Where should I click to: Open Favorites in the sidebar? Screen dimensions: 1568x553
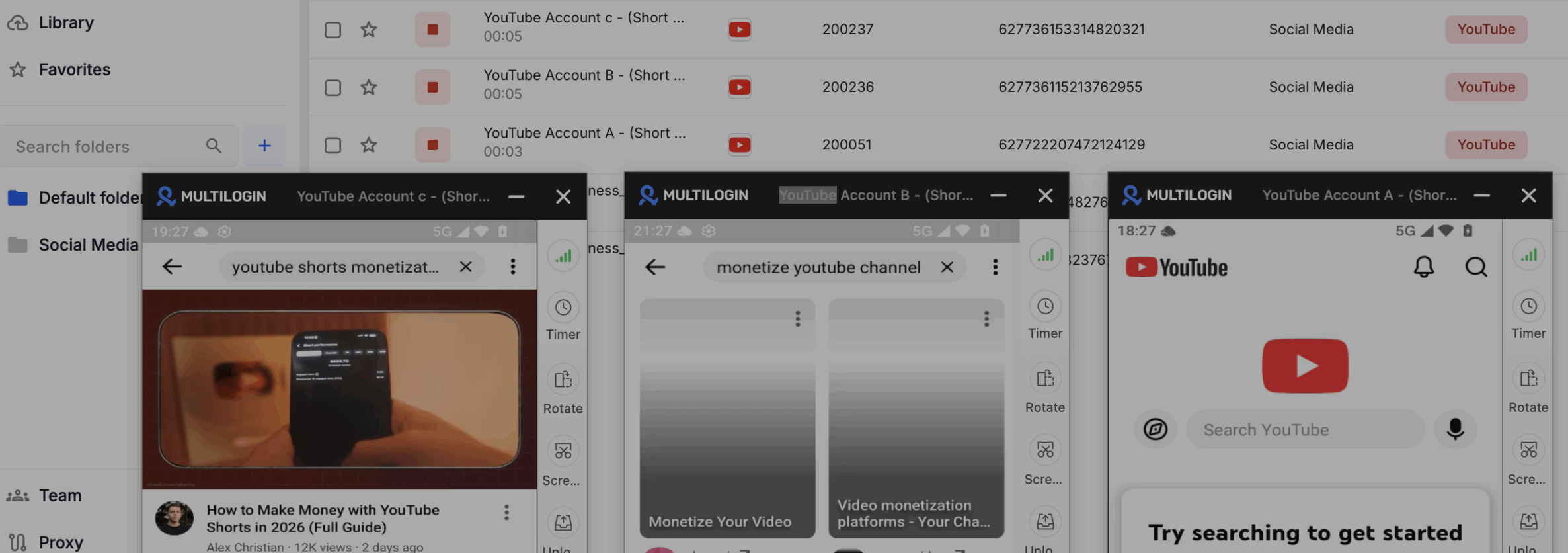tap(59, 69)
